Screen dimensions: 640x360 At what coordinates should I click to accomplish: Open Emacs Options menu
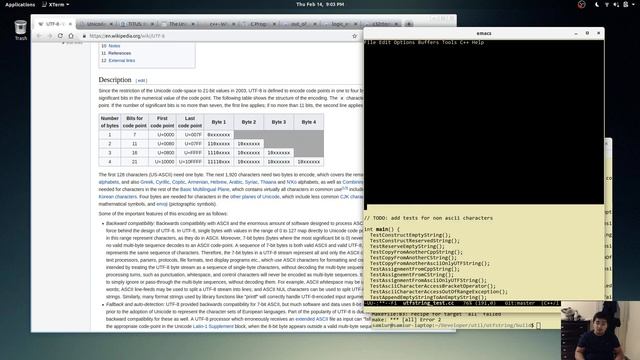tap(404, 42)
